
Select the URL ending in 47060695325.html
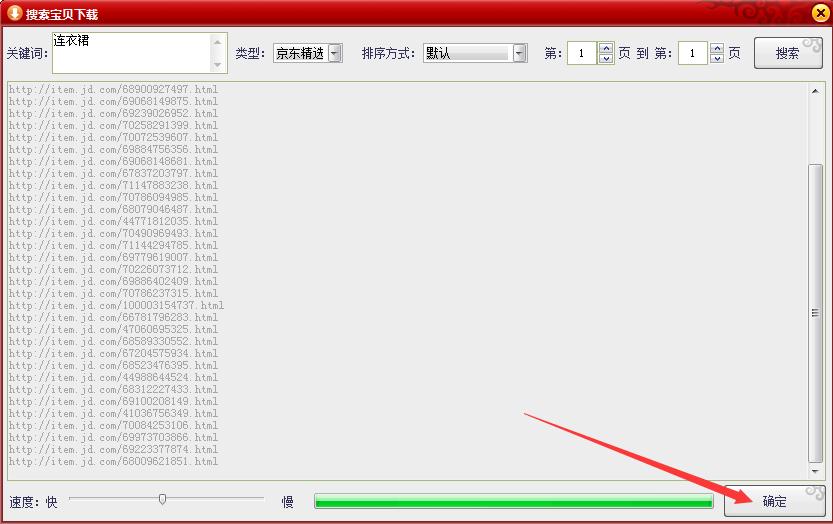113,329
